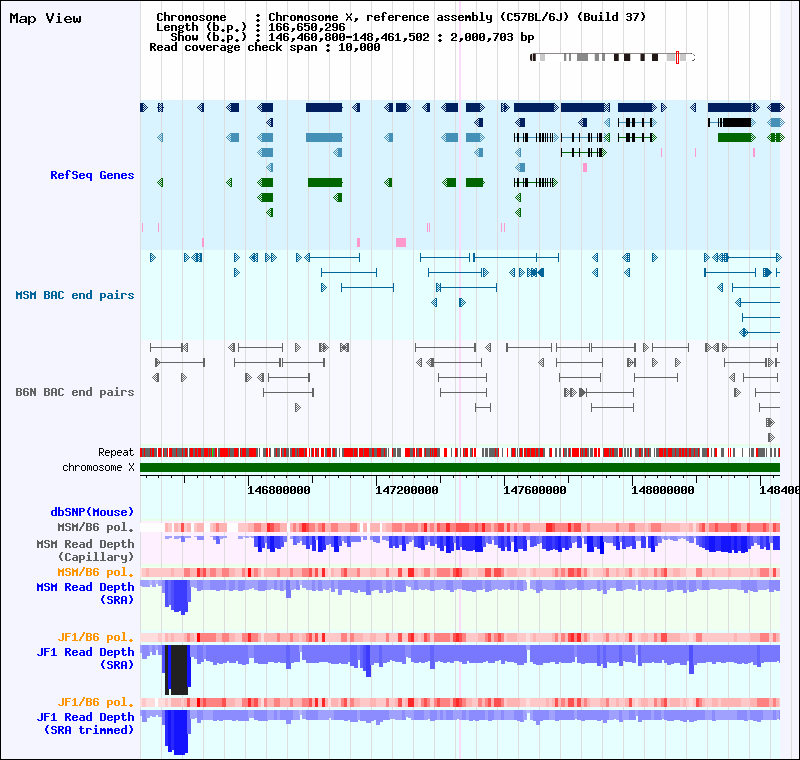Click the green chromosome X bar
This screenshot has height=760, width=800.
(460, 468)
